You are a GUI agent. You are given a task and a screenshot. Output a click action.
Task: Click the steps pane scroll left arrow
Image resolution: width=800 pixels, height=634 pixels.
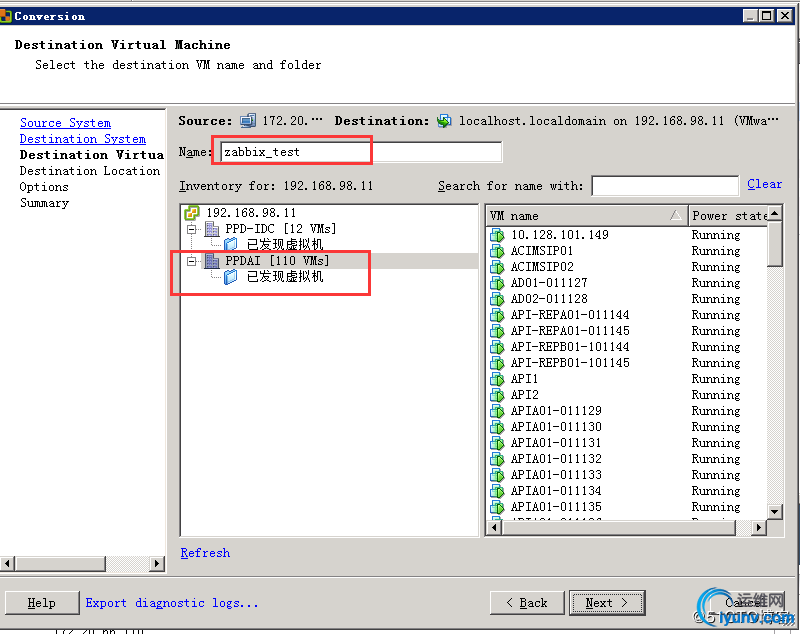coord(7,564)
